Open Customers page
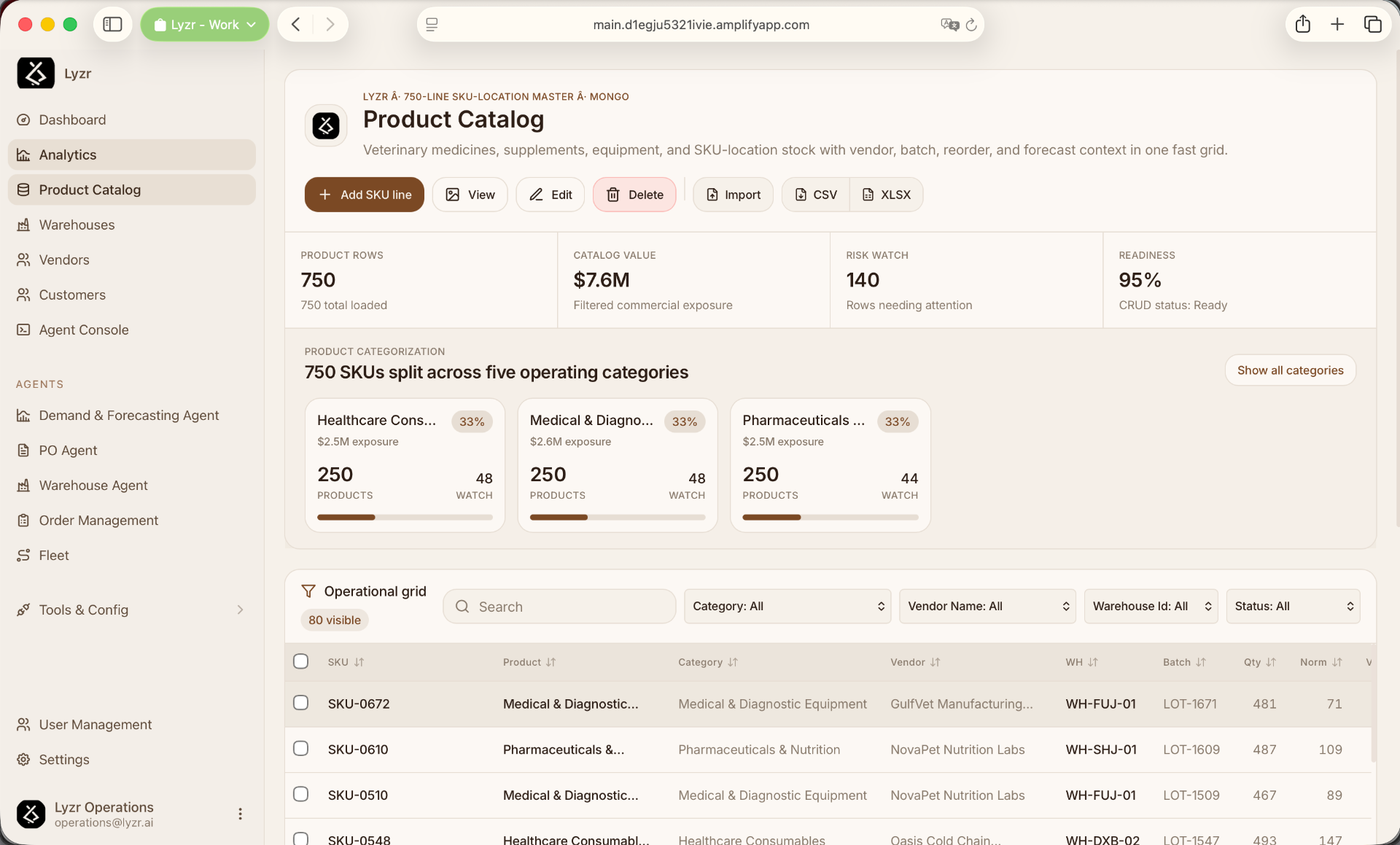The image size is (1400, 845). (x=131, y=295)
